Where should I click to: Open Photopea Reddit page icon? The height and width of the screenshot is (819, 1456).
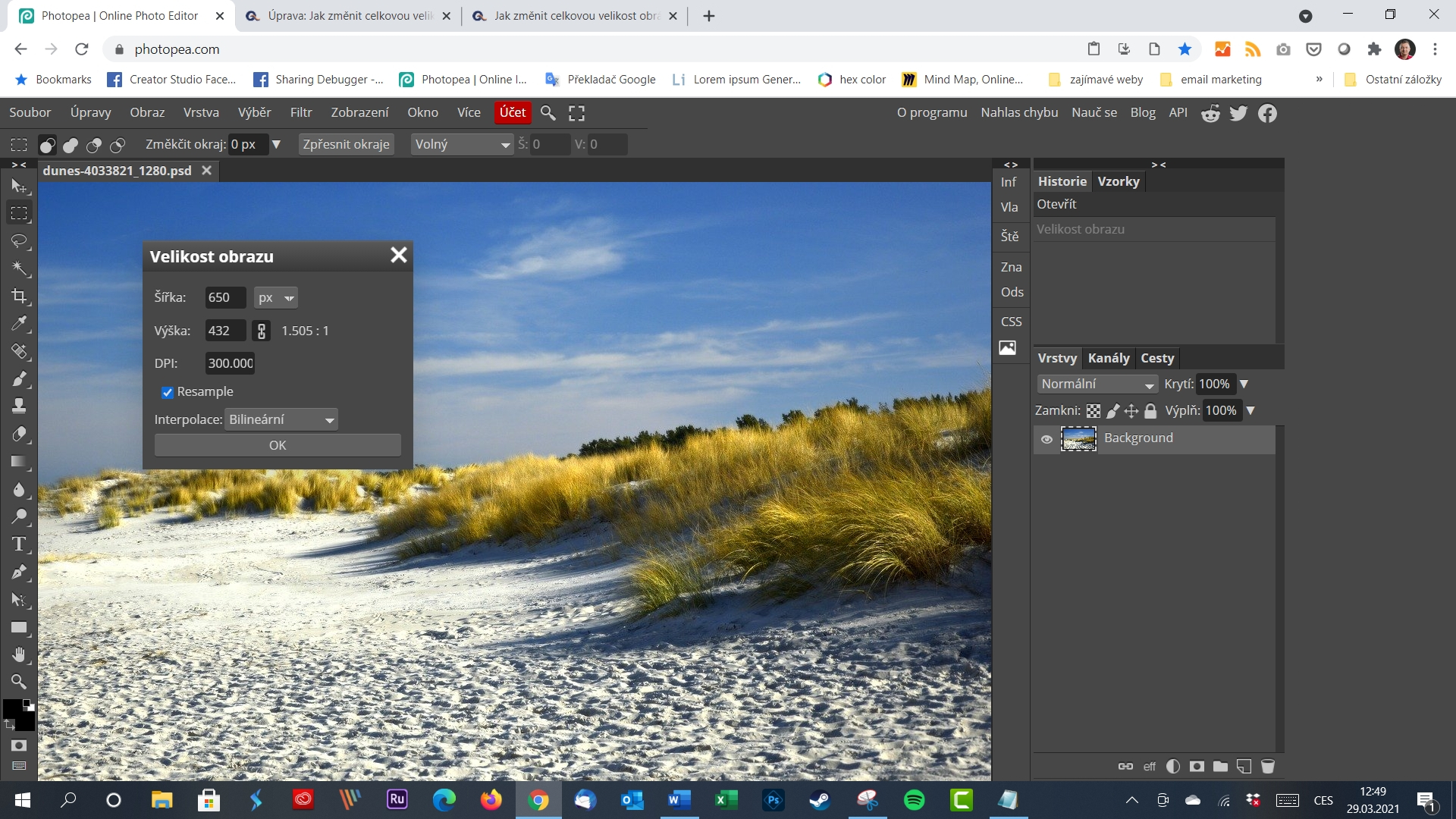pos(1210,113)
